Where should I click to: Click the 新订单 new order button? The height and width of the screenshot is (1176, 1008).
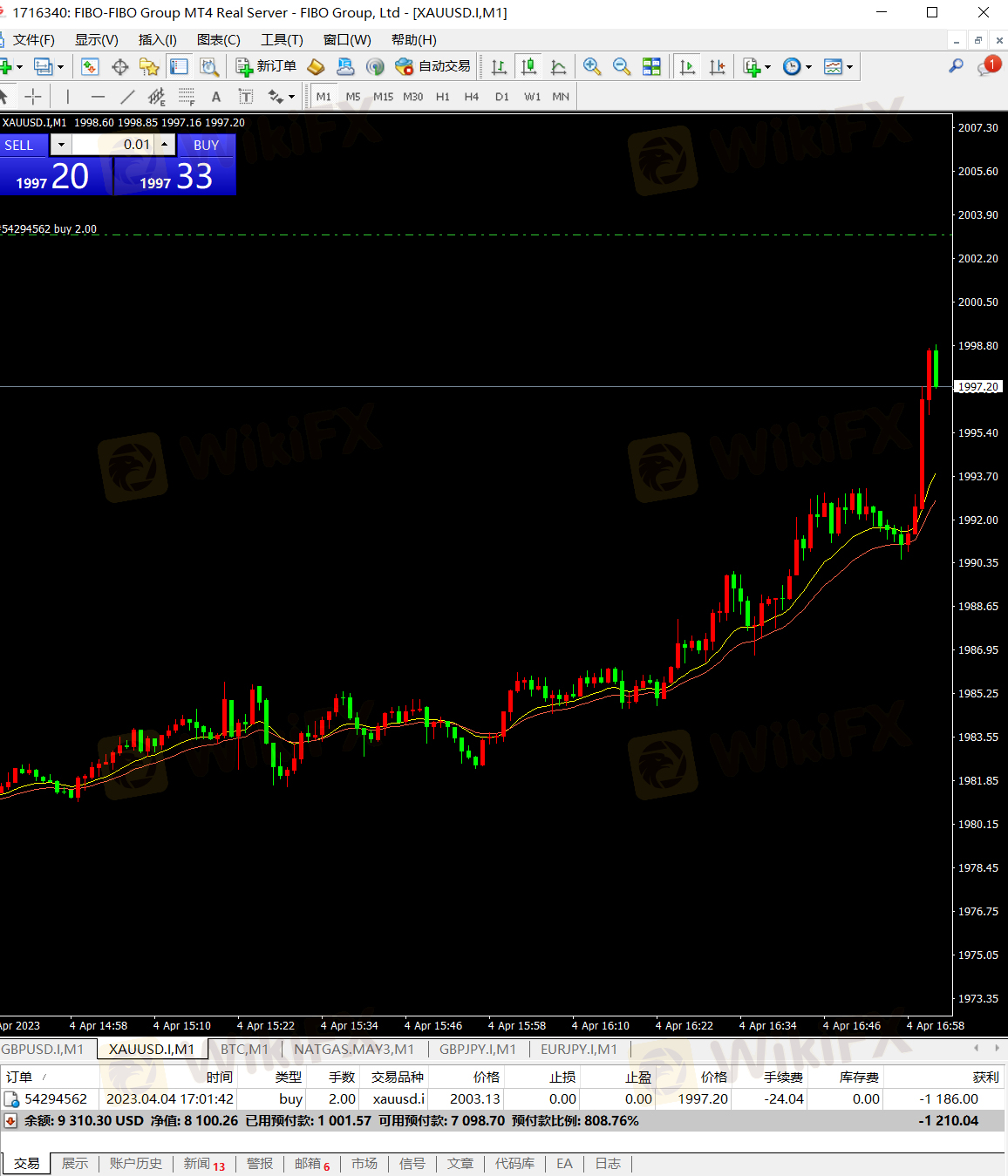point(267,66)
